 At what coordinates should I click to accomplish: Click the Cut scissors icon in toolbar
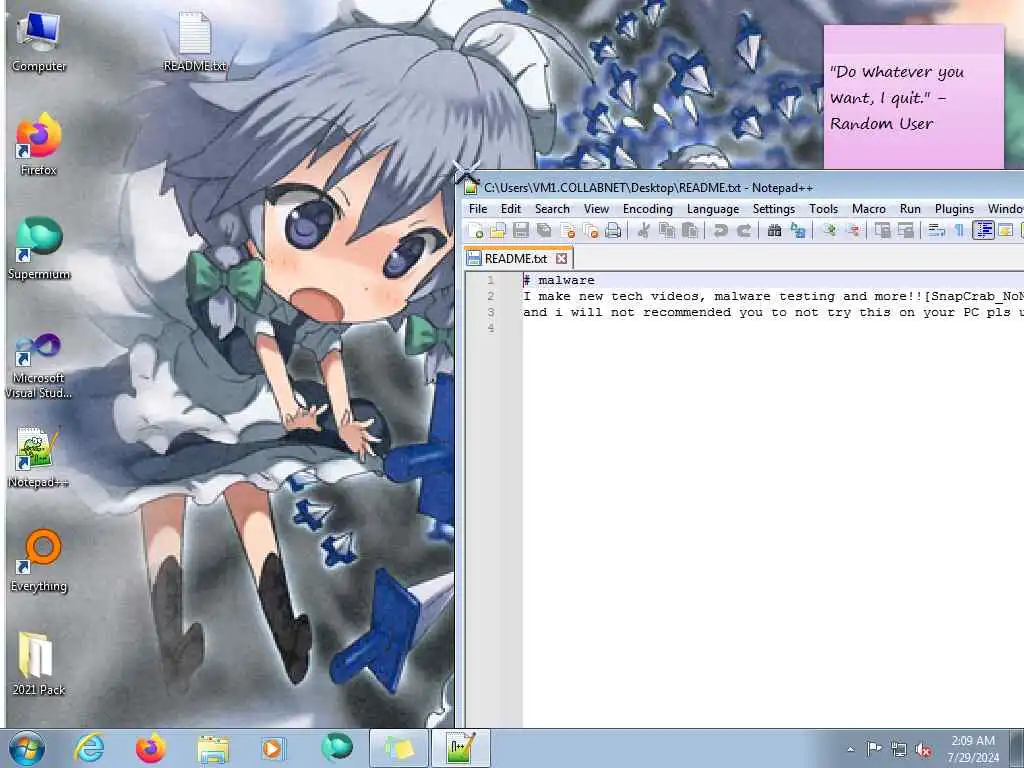tap(643, 230)
